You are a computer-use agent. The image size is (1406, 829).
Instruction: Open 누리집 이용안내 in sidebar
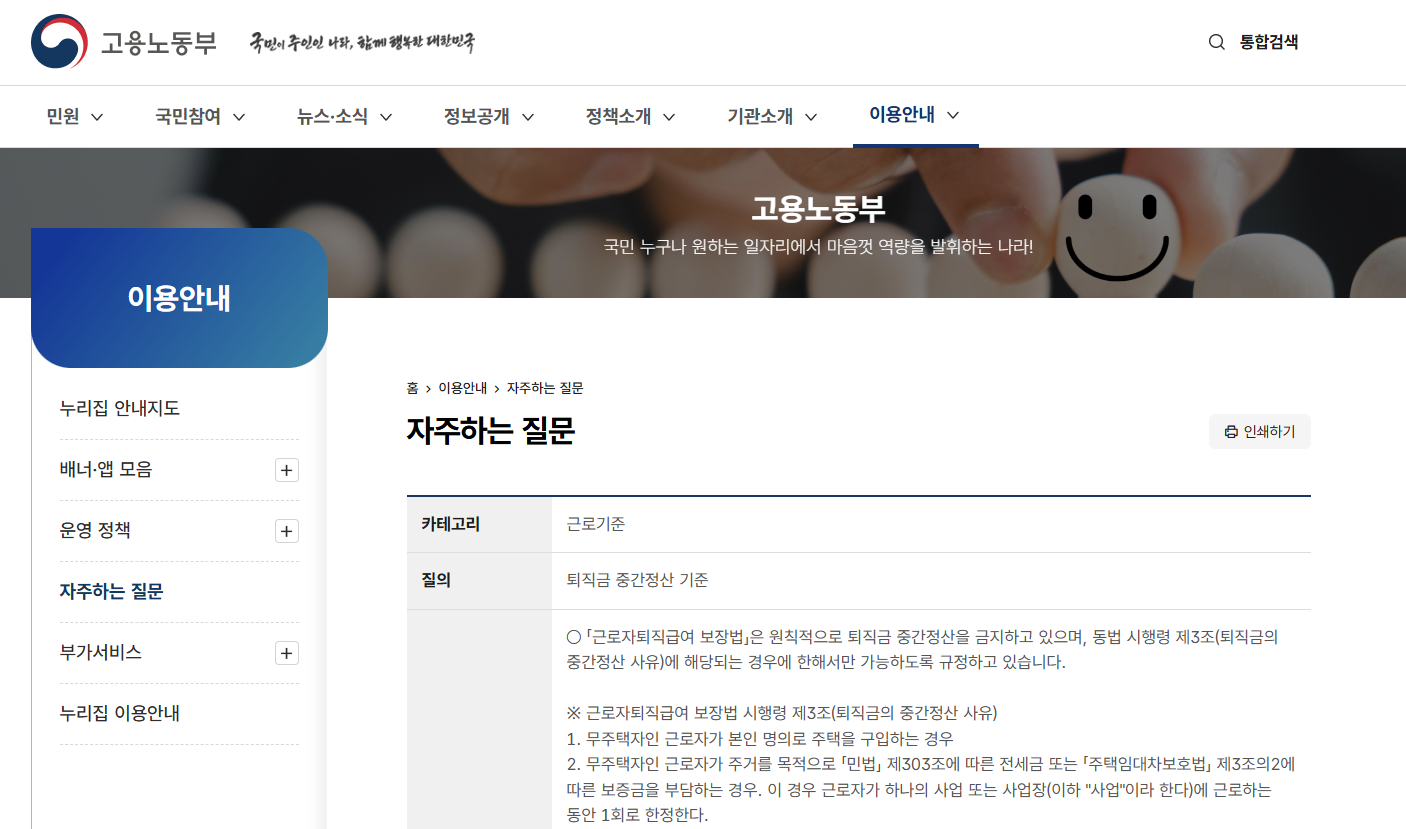click(120, 713)
